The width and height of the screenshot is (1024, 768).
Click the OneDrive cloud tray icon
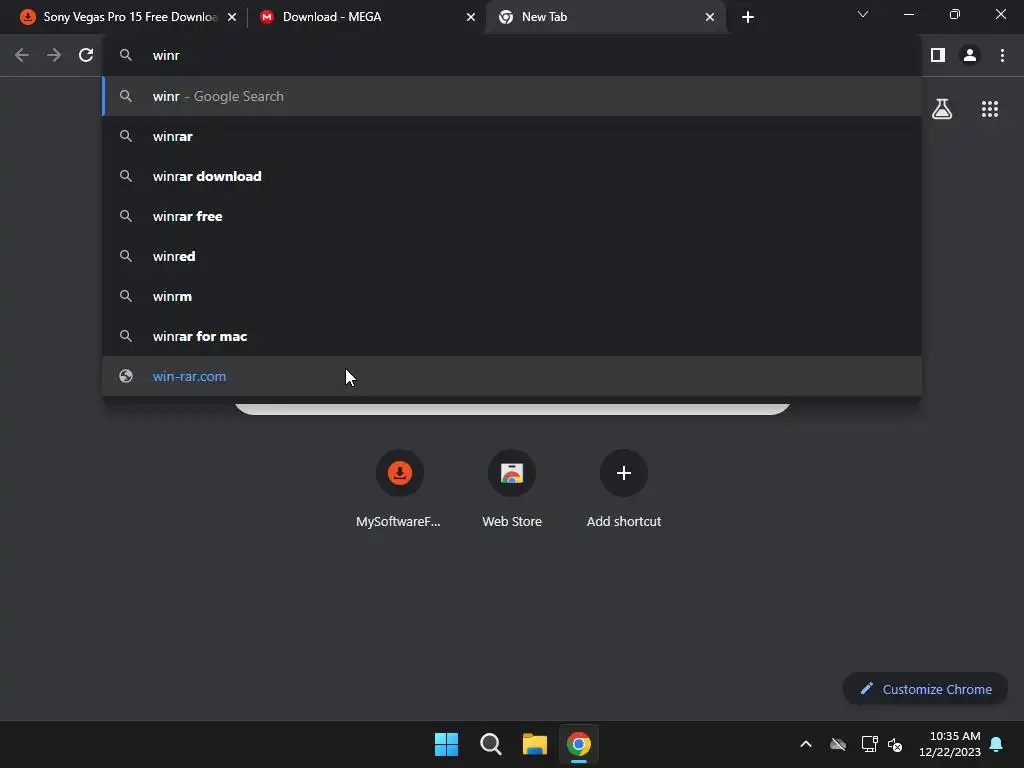coord(838,744)
